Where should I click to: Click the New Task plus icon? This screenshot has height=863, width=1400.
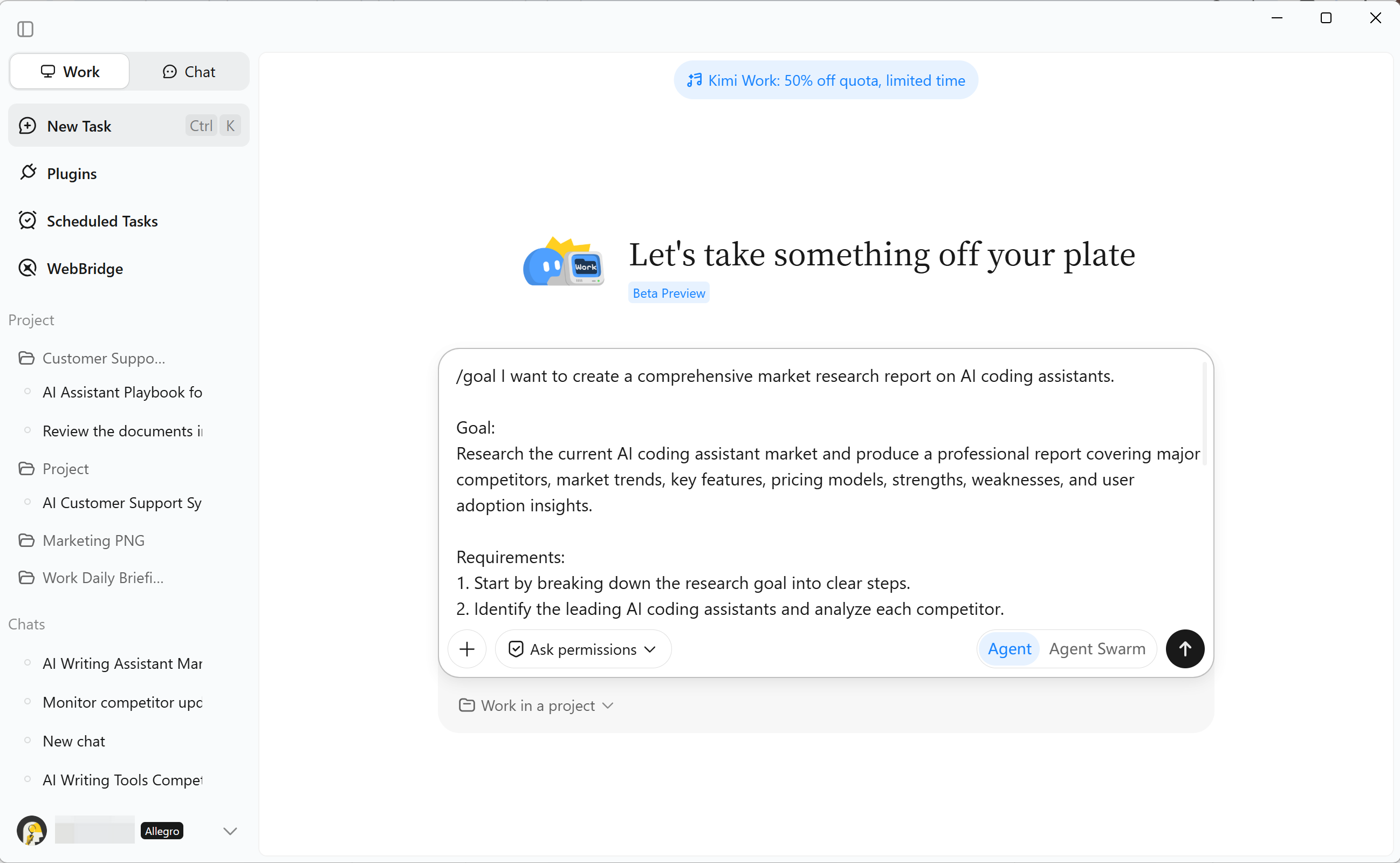28,126
